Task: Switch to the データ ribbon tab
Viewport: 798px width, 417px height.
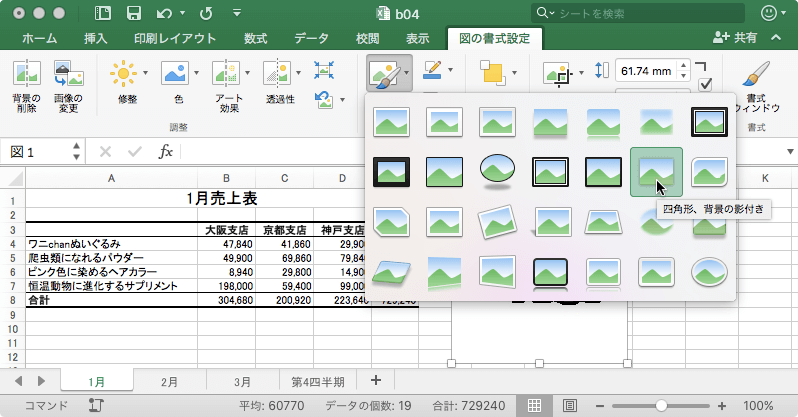Action: (311, 38)
